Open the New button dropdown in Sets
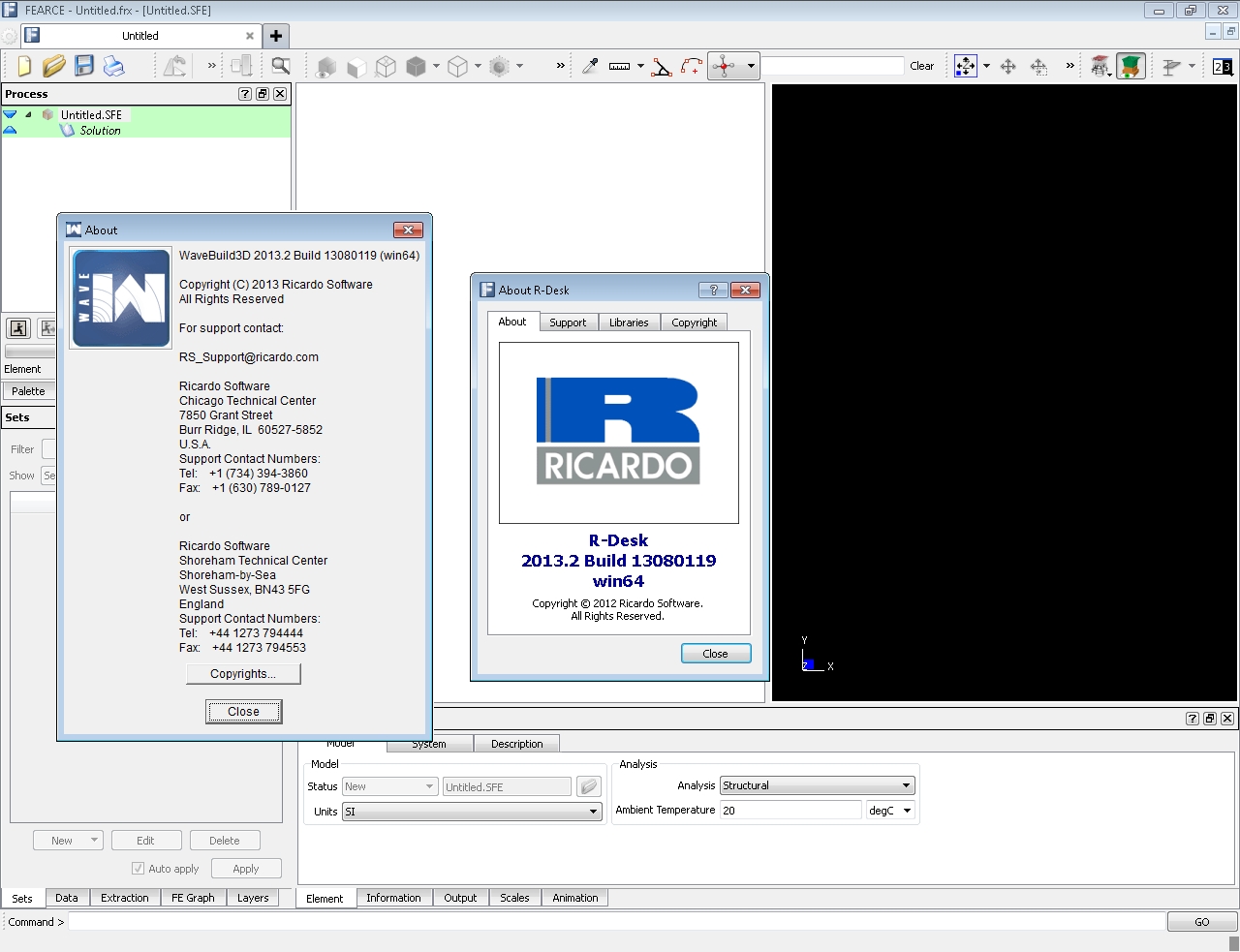Viewport: 1240px width, 952px height. [x=94, y=840]
